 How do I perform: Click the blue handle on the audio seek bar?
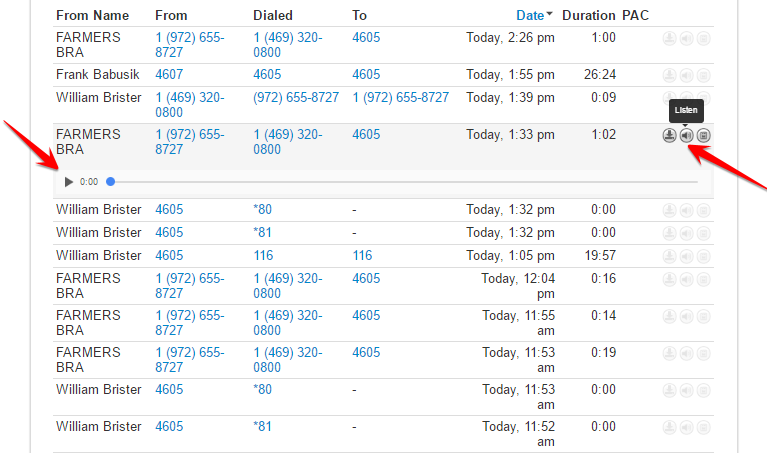click(x=111, y=182)
